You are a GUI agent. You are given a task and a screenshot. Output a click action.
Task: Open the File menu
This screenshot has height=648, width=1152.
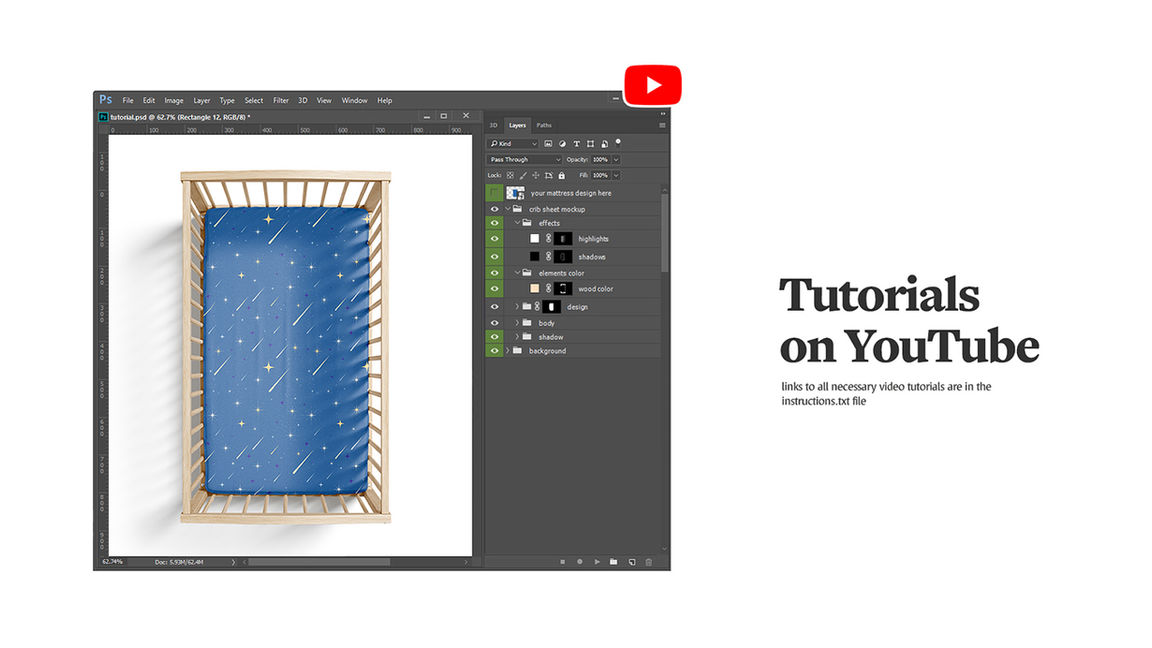pos(128,101)
